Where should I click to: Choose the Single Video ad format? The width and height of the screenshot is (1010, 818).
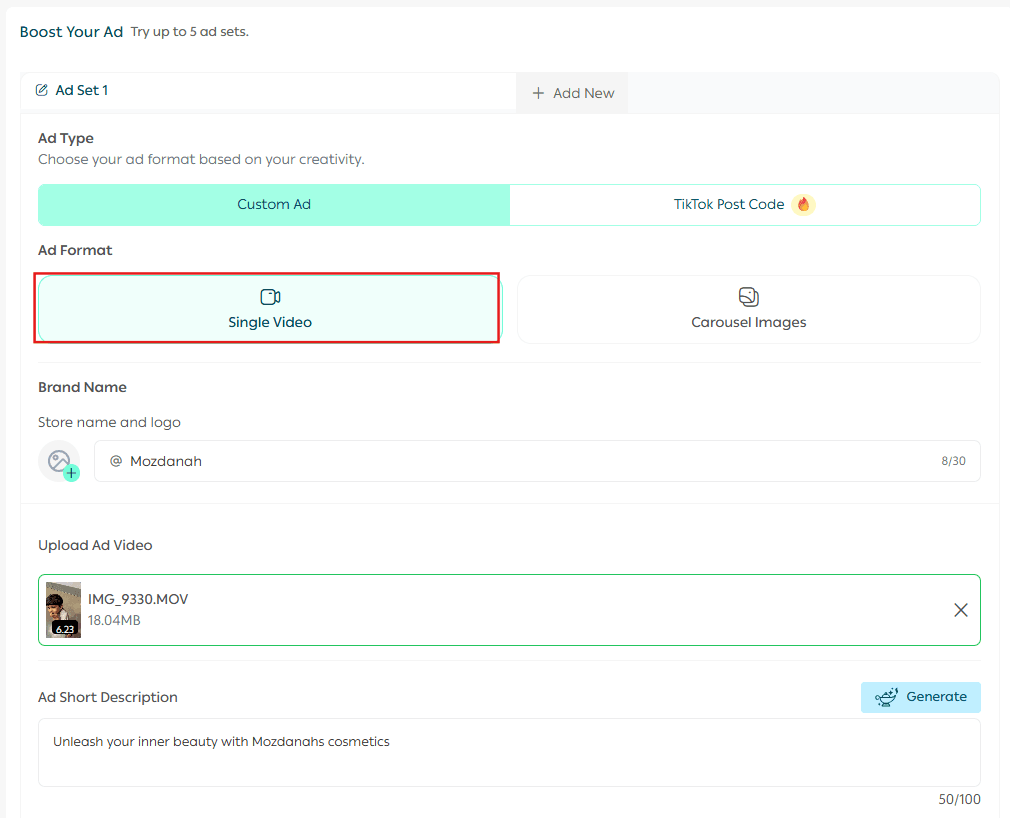point(270,310)
